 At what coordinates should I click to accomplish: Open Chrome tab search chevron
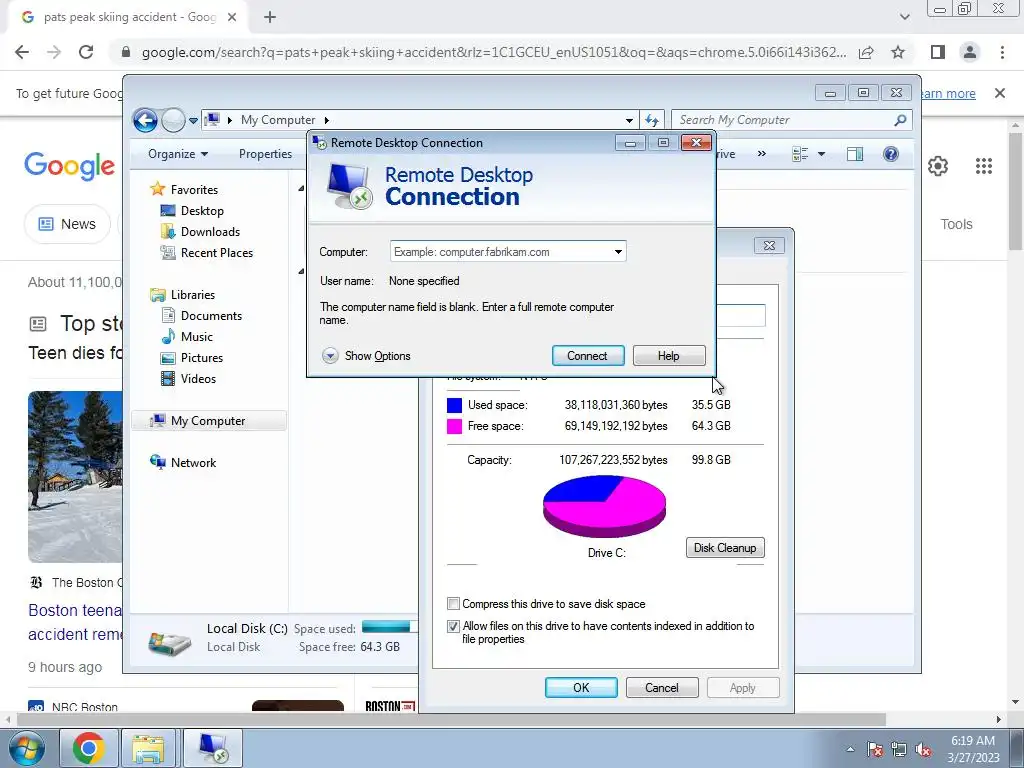coord(904,17)
